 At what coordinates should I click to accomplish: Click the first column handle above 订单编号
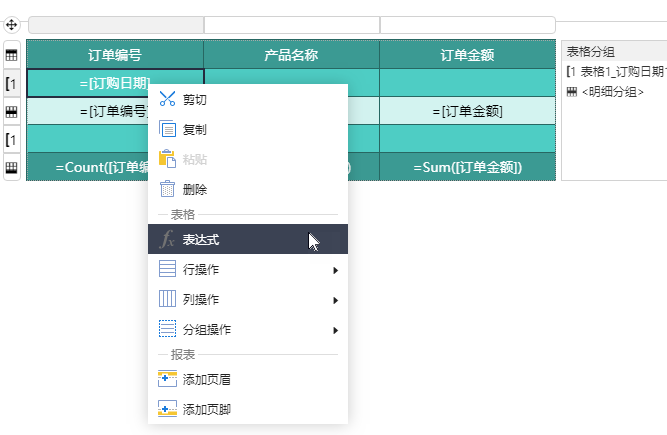[115, 25]
